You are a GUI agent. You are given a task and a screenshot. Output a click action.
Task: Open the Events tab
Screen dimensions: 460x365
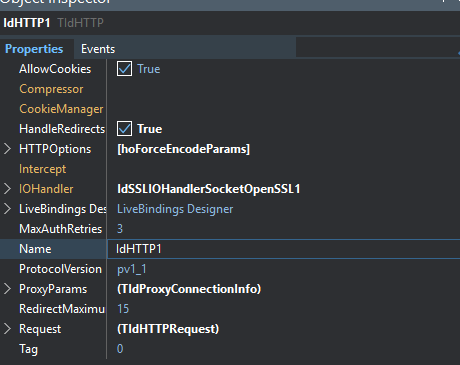(x=98, y=49)
